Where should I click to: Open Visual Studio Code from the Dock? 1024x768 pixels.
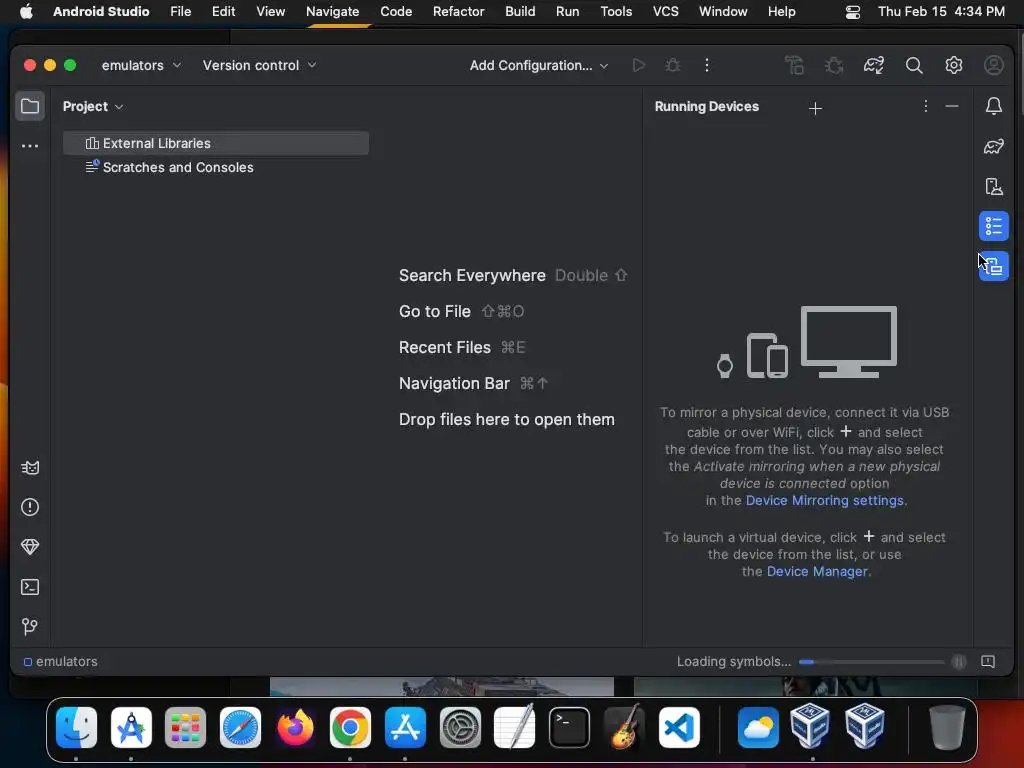pyautogui.click(x=679, y=727)
